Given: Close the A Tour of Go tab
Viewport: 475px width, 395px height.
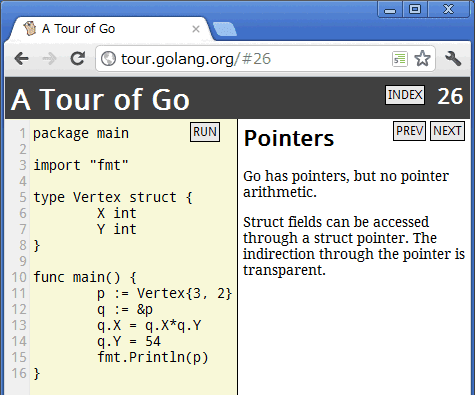Looking at the screenshot, I should coord(196,29).
